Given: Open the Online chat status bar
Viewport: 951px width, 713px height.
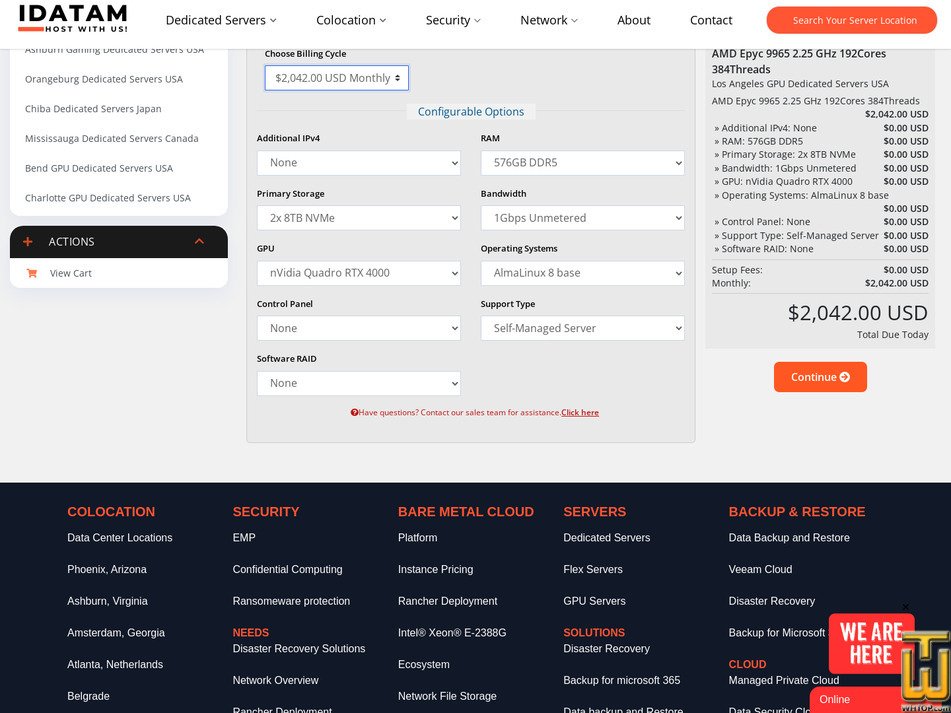Looking at the screenshot, I should (x=860, y=699).
